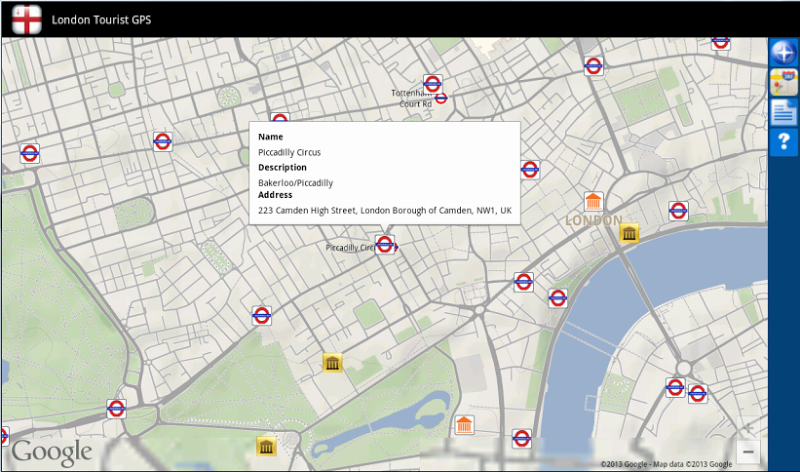Select the orange landmark marker at bottom center

click(464, 425)
